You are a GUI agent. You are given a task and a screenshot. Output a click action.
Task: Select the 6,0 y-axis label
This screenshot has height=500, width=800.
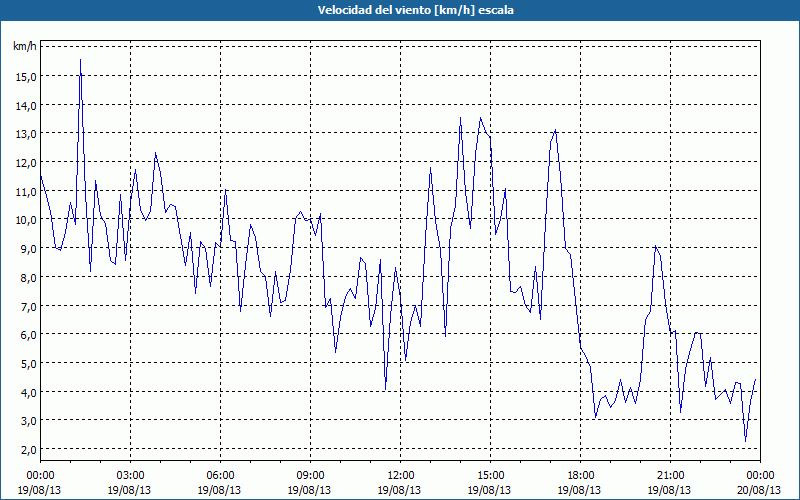29,335
